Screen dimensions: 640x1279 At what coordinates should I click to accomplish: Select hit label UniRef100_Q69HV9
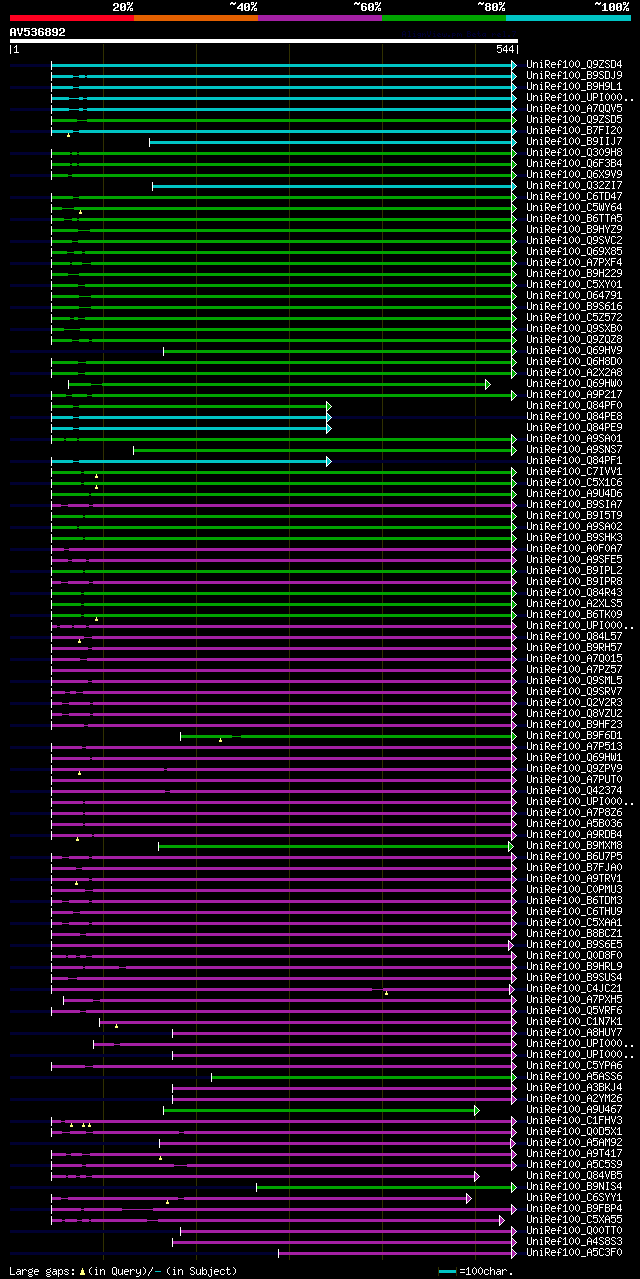(x=574, y=351)
